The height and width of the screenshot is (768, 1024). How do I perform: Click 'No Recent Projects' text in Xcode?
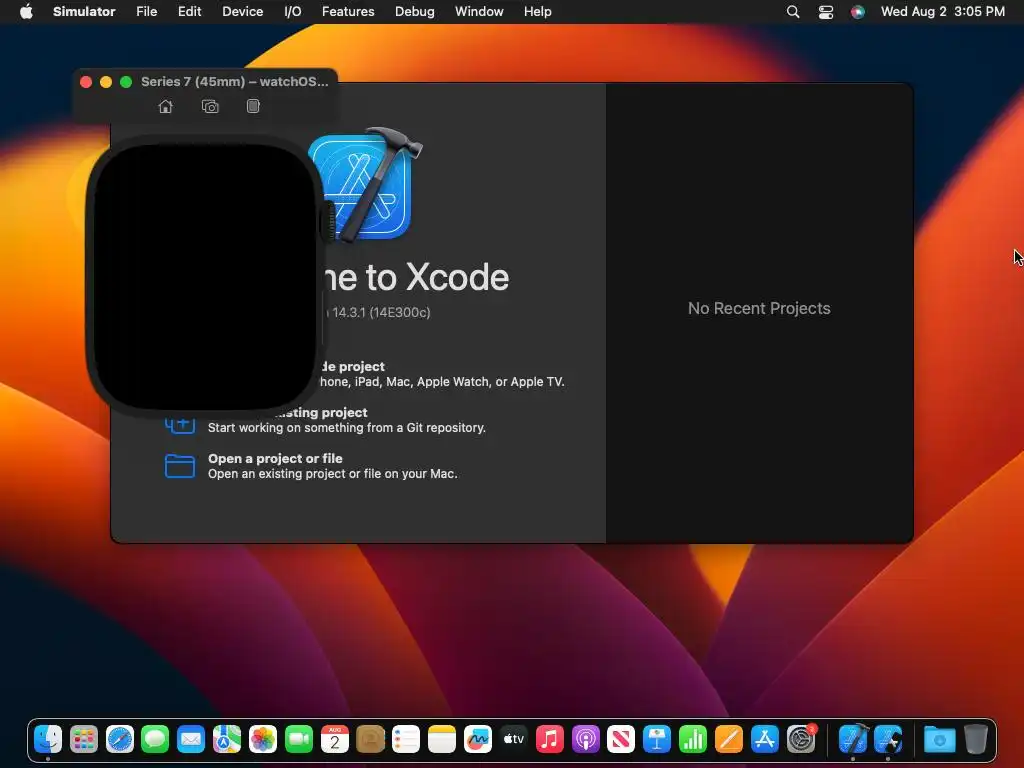tap(759, 308)
